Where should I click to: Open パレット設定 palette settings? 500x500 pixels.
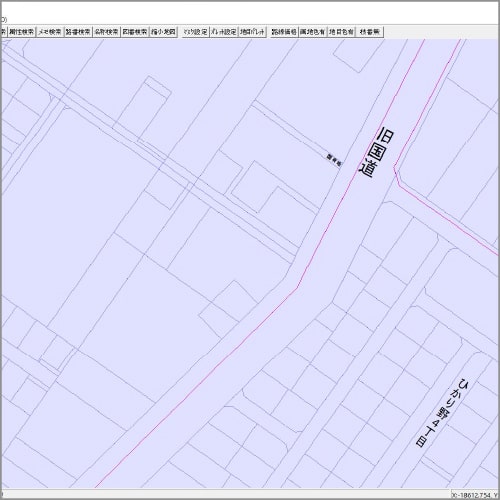pos(224,32)
